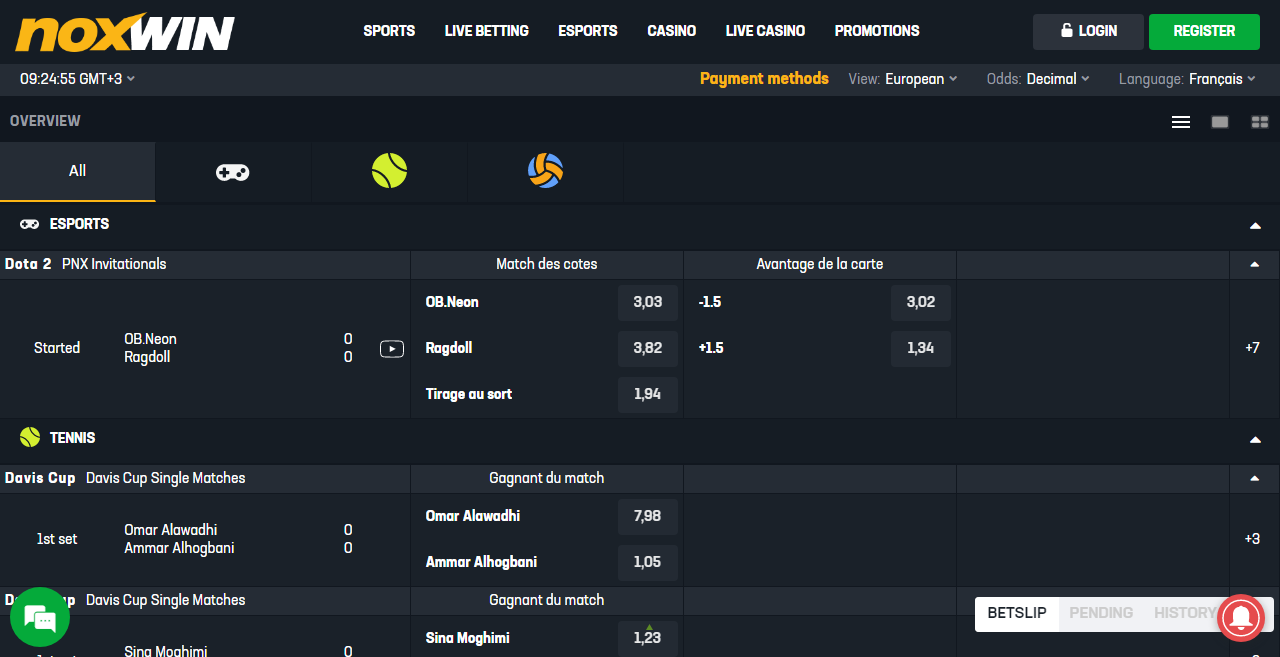
Task: Switch to grid view layout icon
Action: coord(1259,122)
